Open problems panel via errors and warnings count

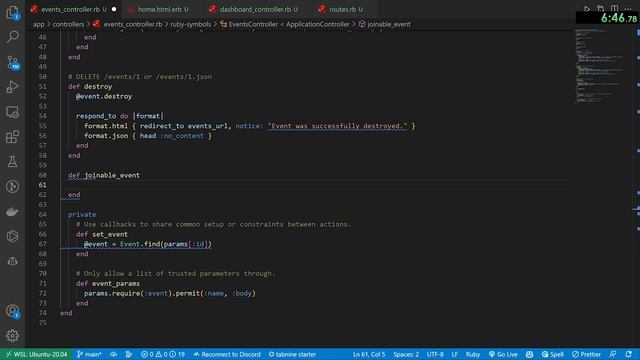[162, 354]
